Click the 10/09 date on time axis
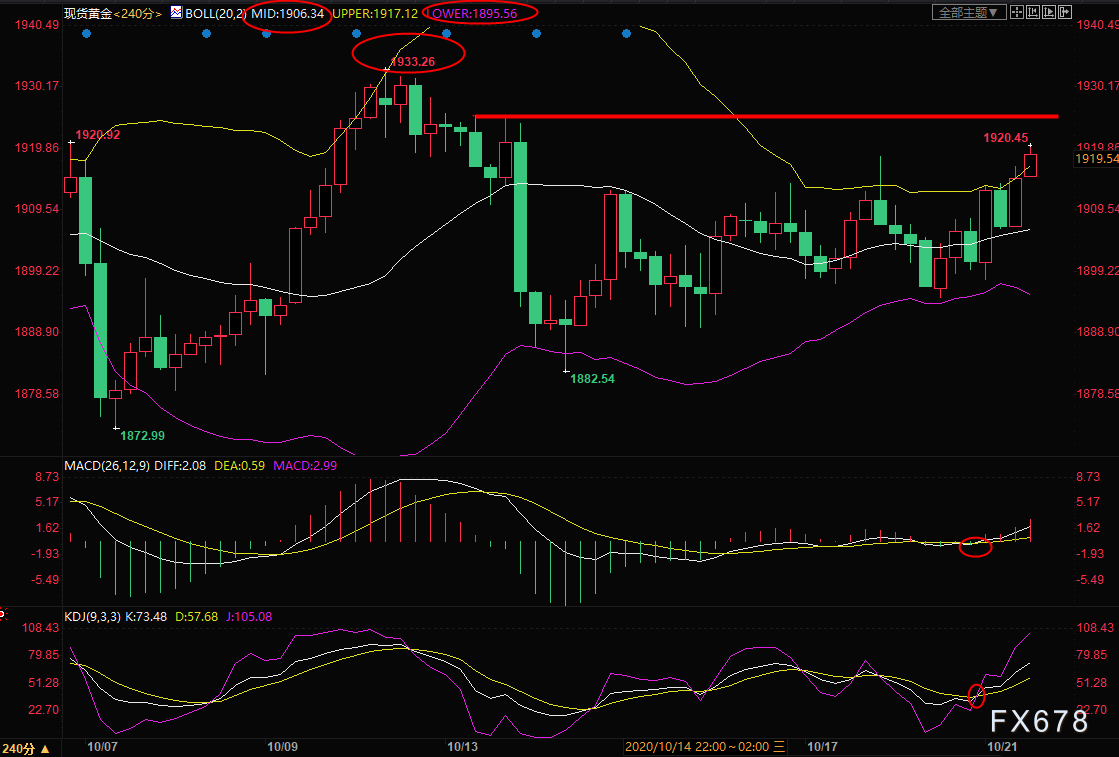The height and width of the screenshot is (757, 1119). 282,747
